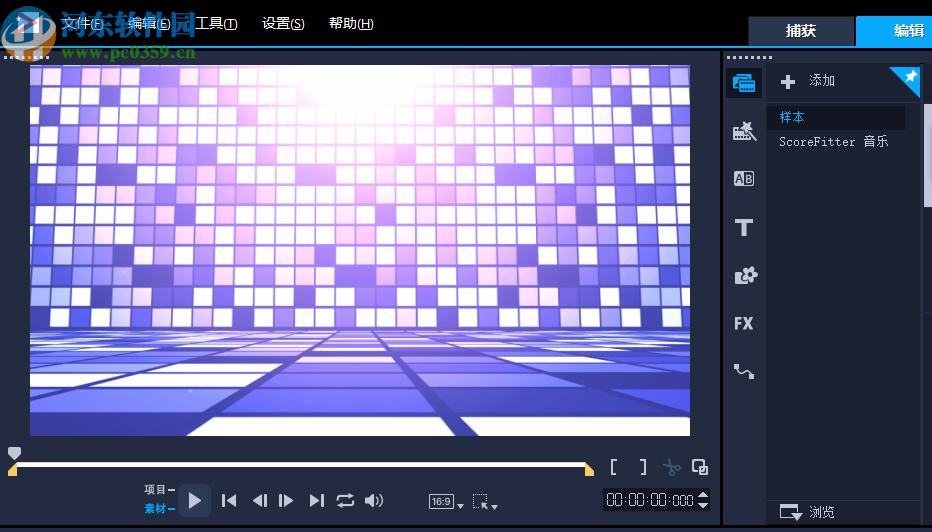Open the Title T library icon
Image resolution: width=932 pixels, height=532 pixels.
pyautogui.click(x=744, y=227)
